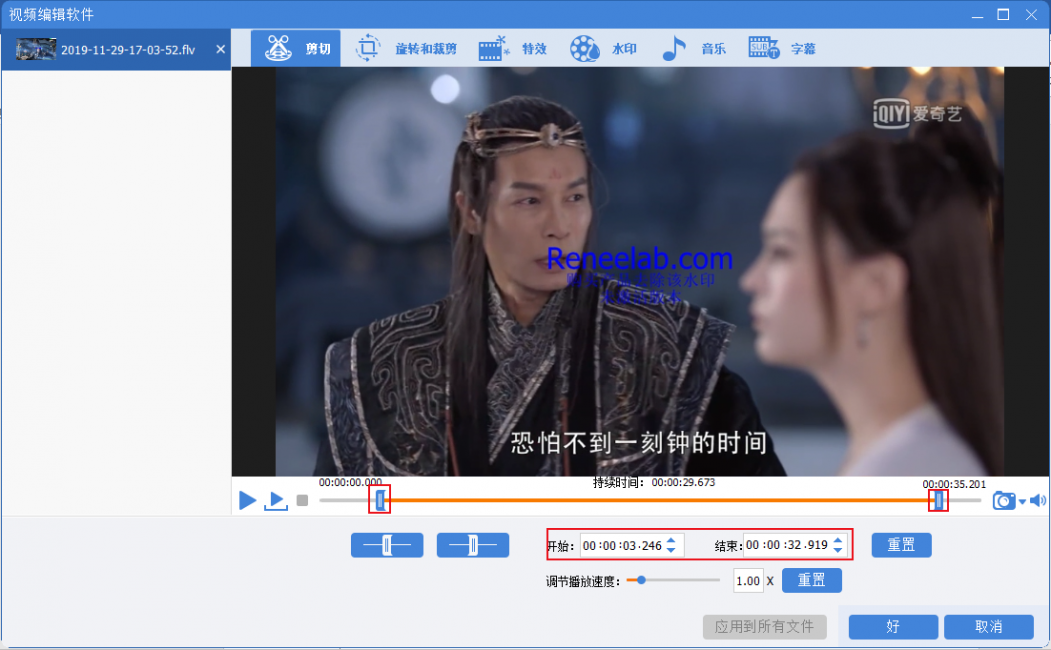
Task: Click the orange timeline track to seek
Action: (x=659, y=500)
